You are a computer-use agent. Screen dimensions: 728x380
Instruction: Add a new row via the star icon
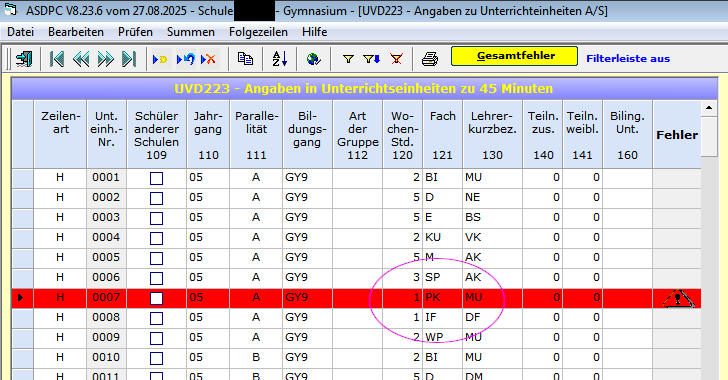click(160, 59)
